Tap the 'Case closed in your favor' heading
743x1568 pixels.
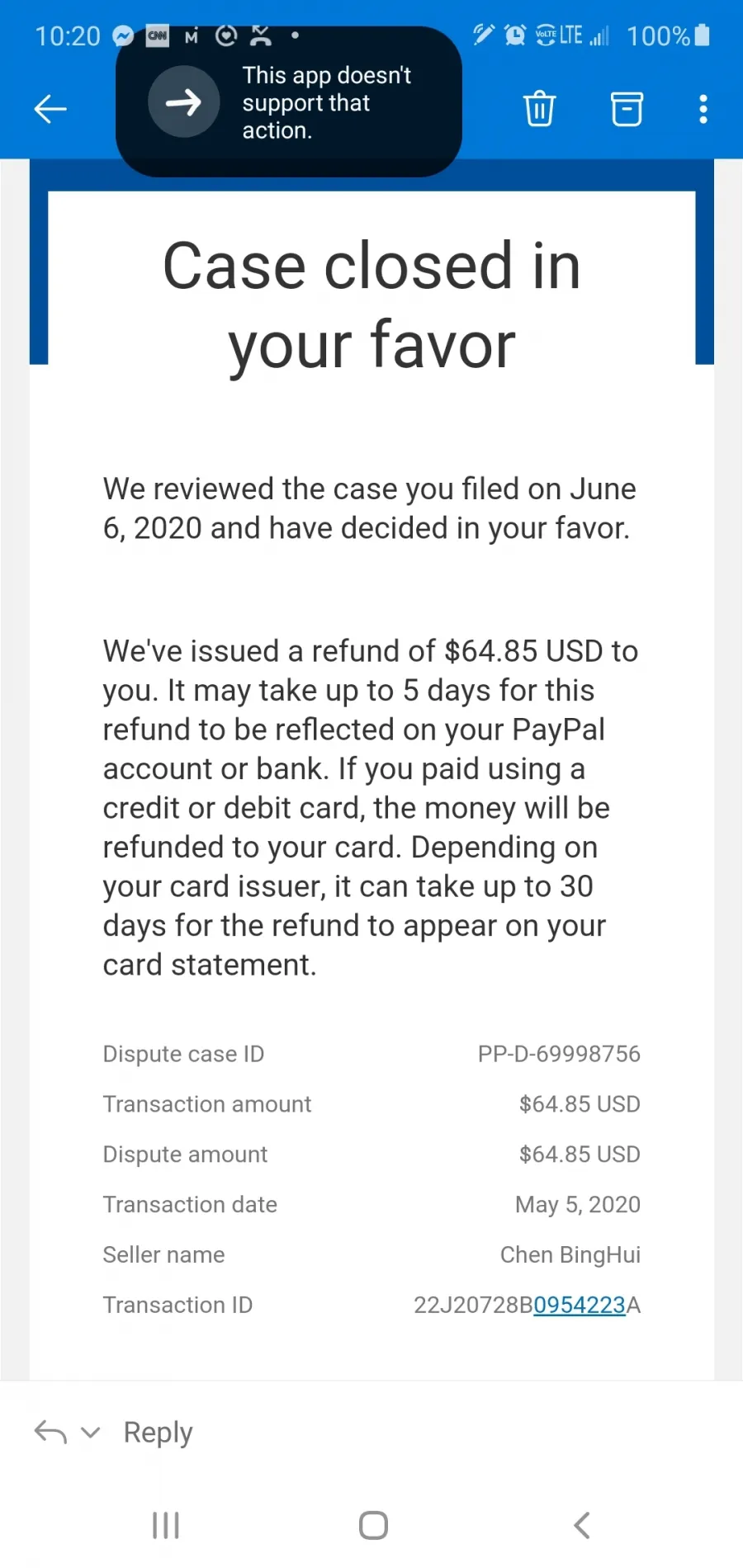tap(371, 305)
